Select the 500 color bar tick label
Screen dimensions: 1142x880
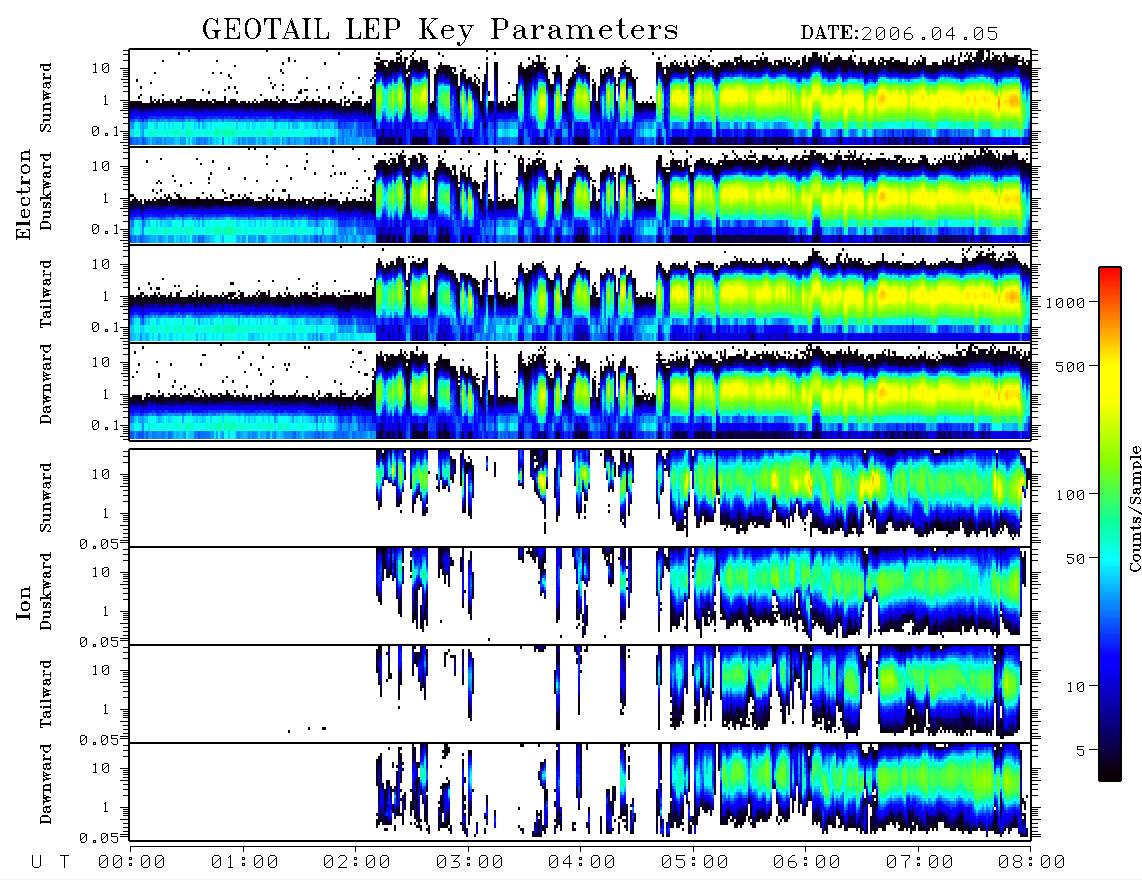tap(1070, 367)
